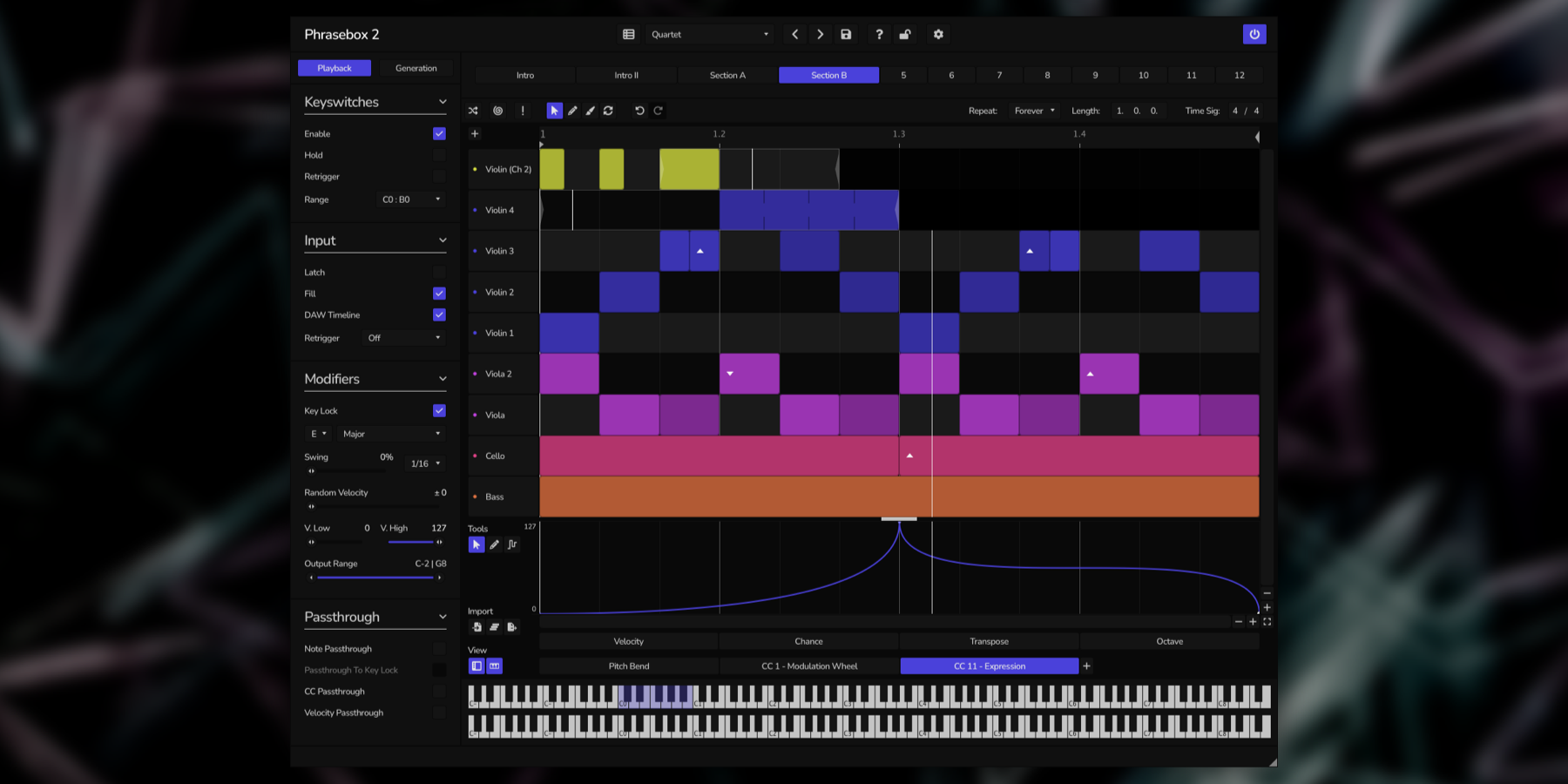Open the help question mark

click(879, 34)
